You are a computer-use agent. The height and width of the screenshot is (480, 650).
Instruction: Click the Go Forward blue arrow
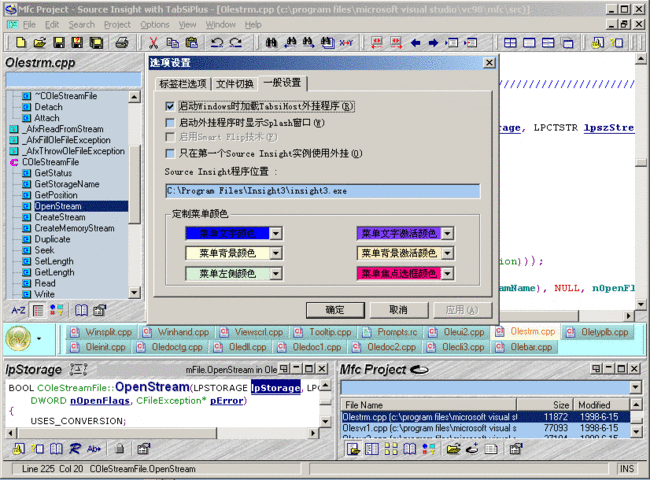point(434,42)
